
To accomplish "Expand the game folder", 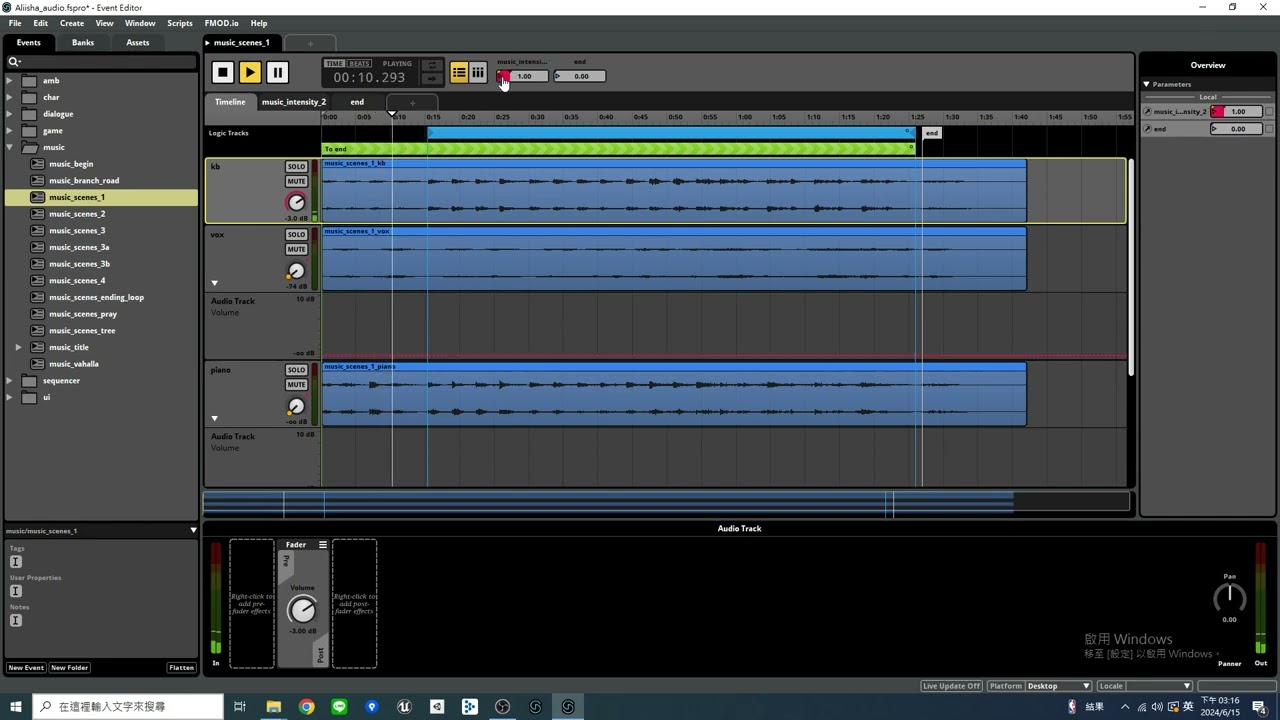I will coord(10,131).
